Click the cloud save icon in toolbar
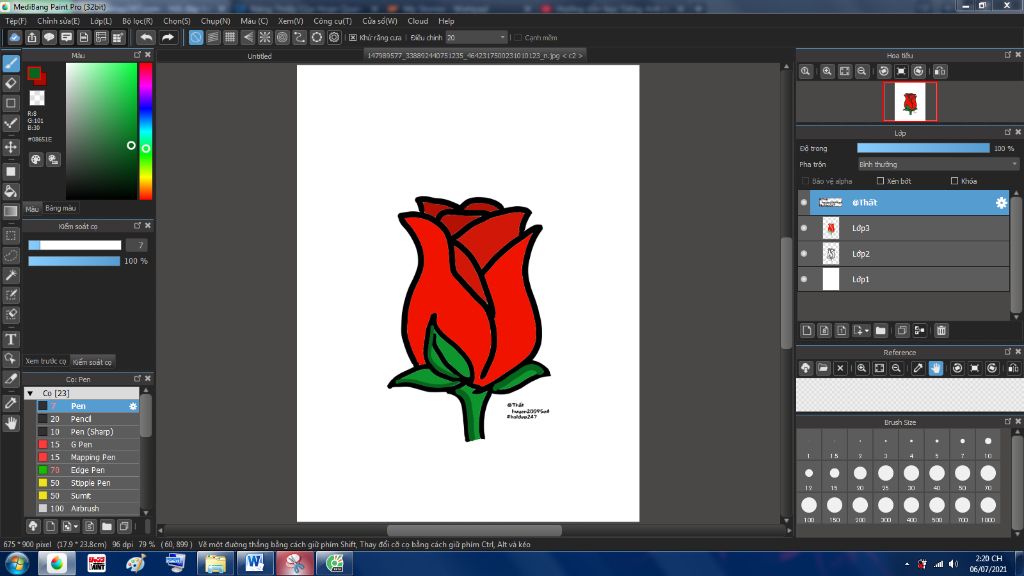The height and width of the screenshot is (576, 1024). coord(14,37)
